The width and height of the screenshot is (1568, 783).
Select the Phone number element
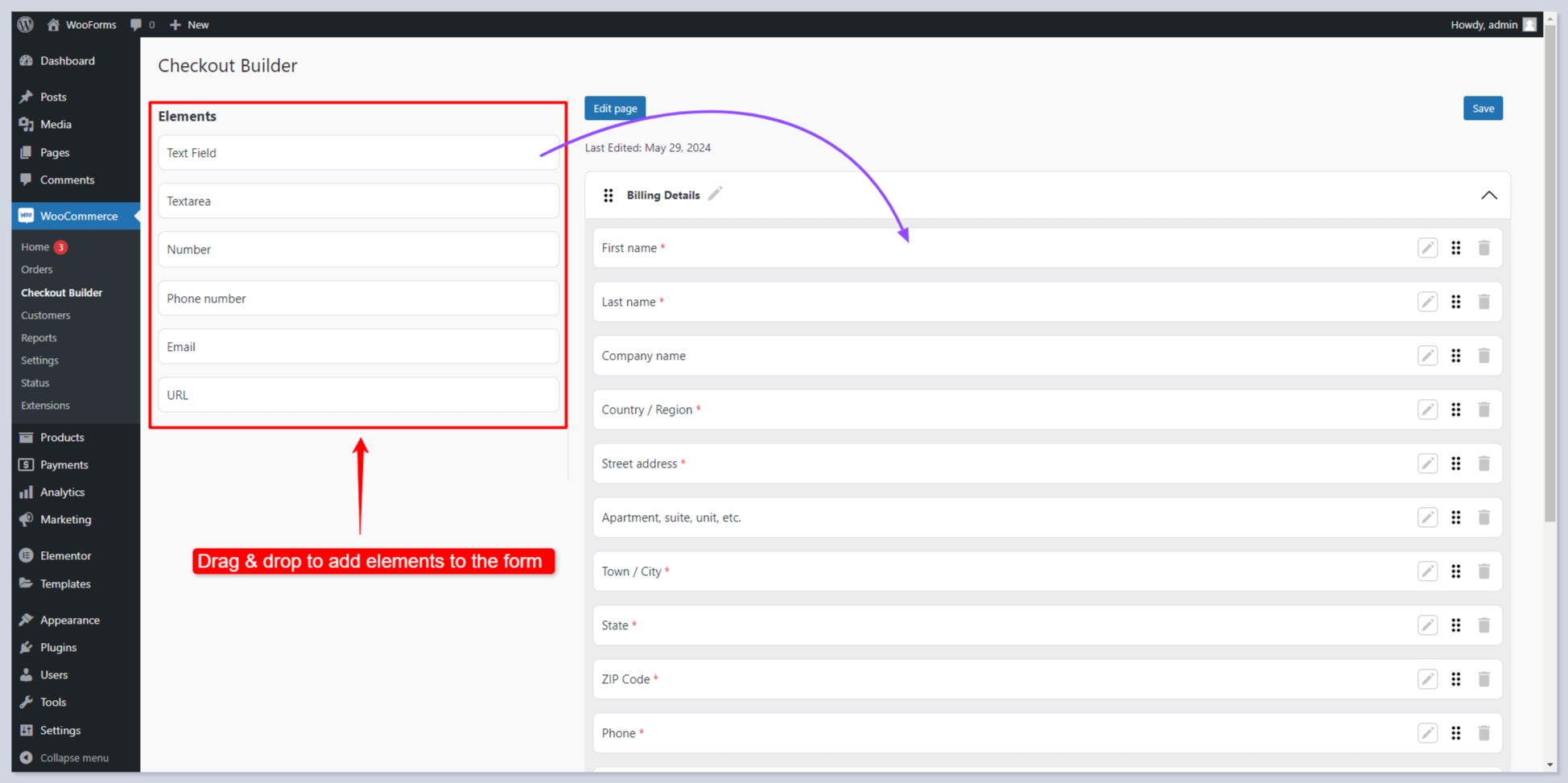point(358,299)
